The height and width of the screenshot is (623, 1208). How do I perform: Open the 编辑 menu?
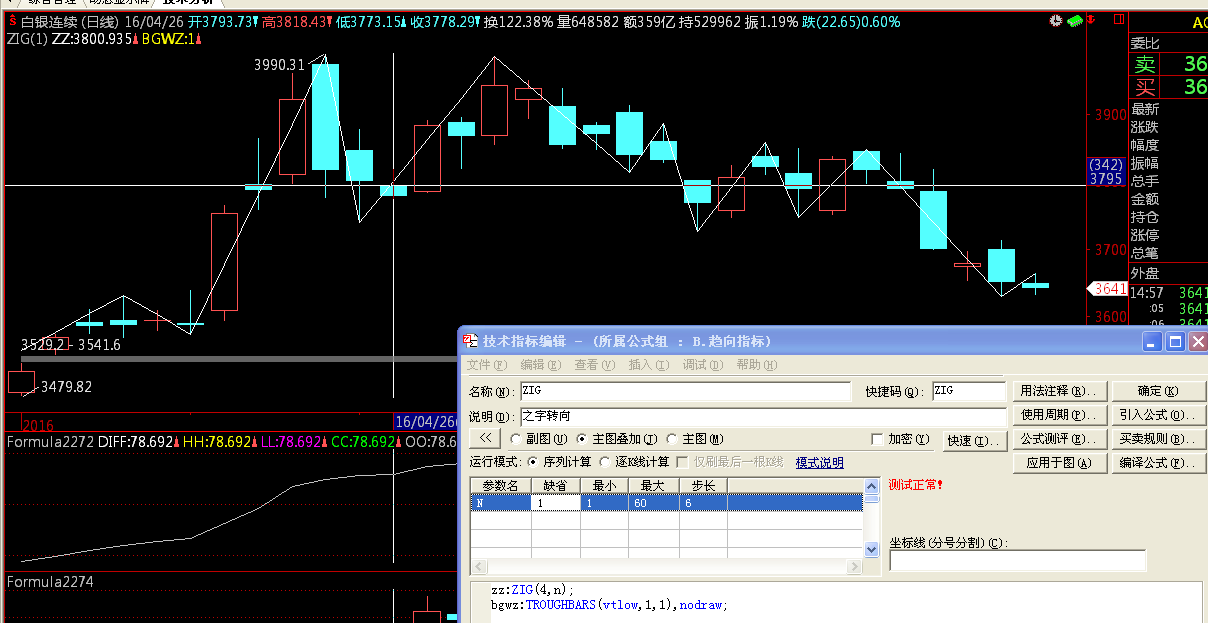tap(540, 366)
